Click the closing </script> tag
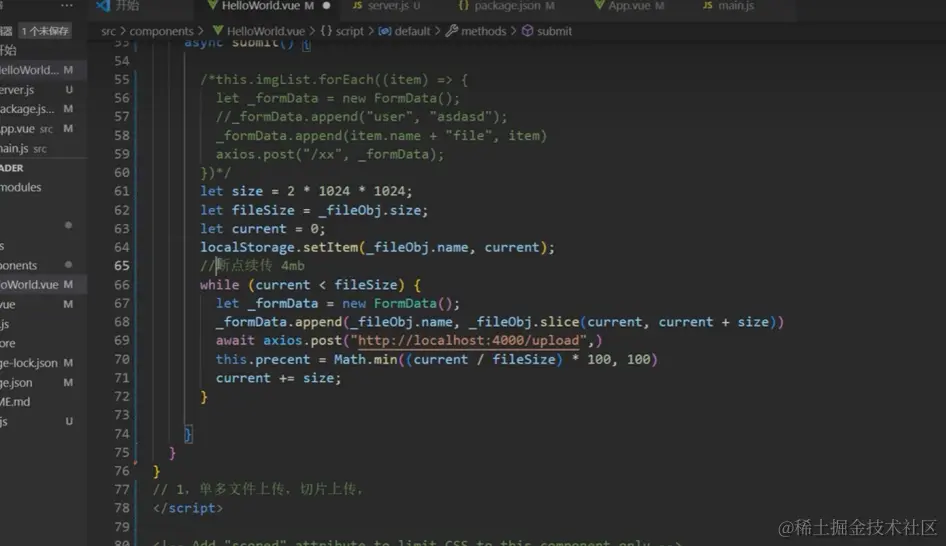Screen dimensions: 946x546 (x=188, y=508)
